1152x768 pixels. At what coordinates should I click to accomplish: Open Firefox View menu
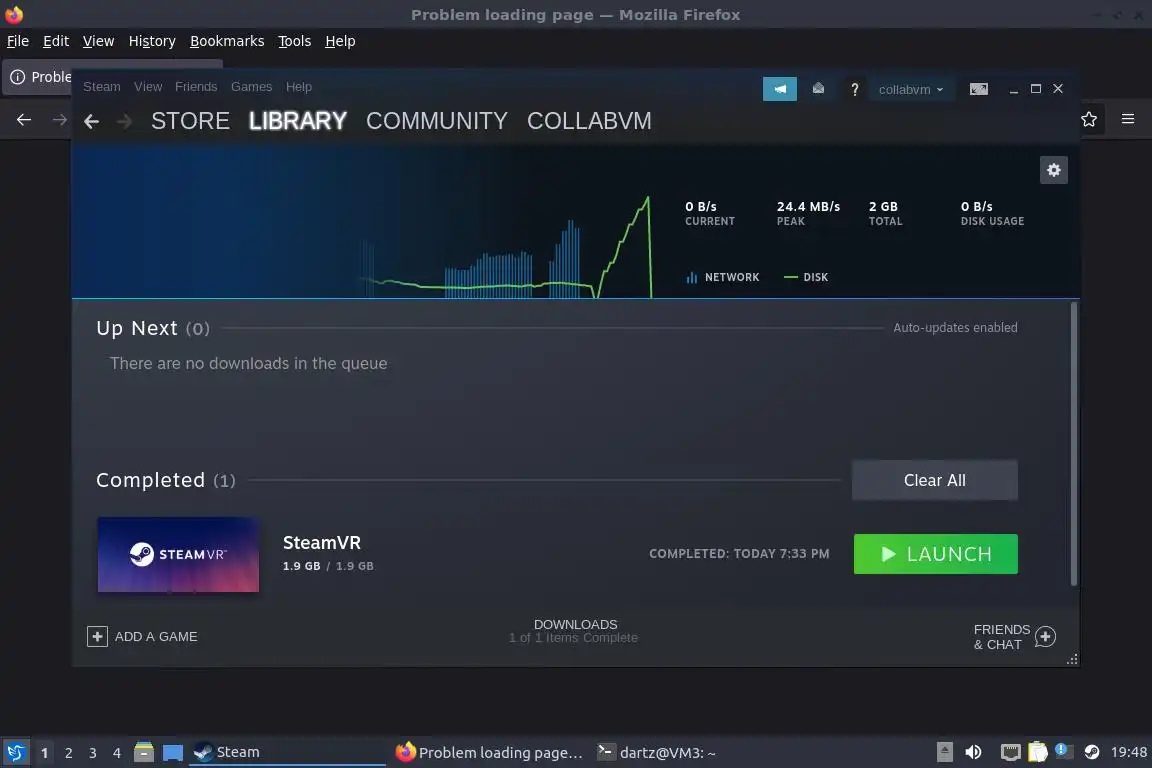98,41
